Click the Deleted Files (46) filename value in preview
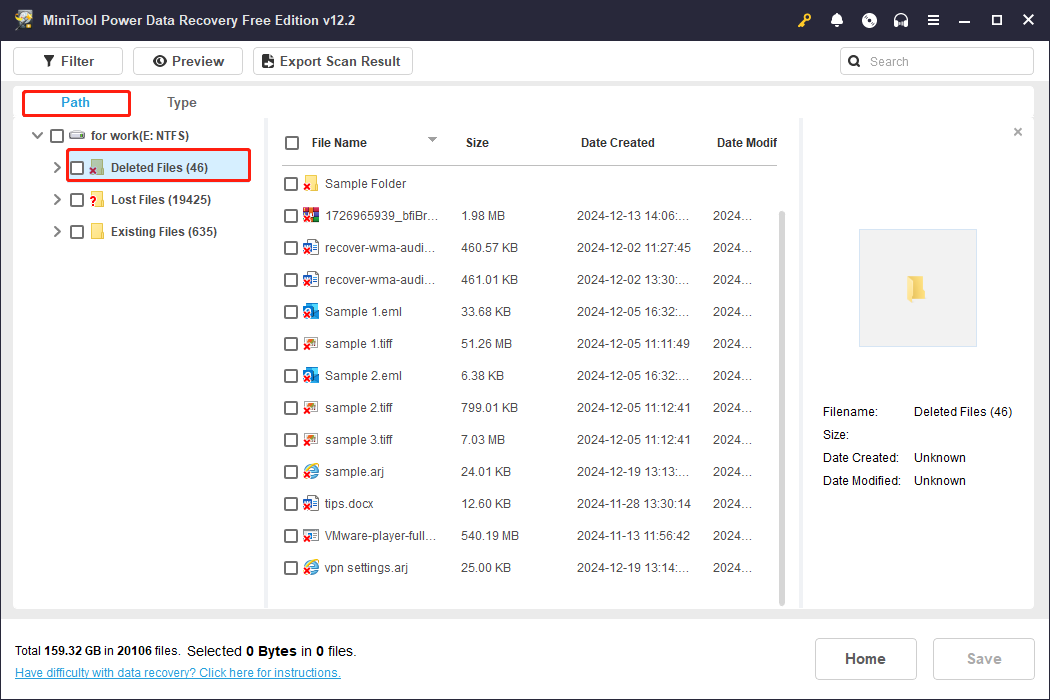This screenshot has height=700, width=1050. tap(963, 412)
